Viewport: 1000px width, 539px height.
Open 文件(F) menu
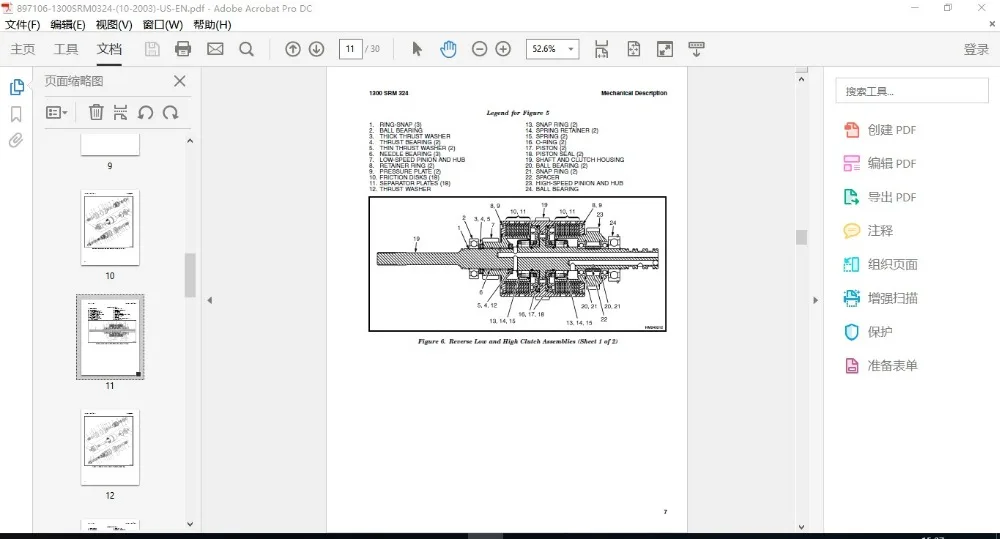(x=23, y=25)
